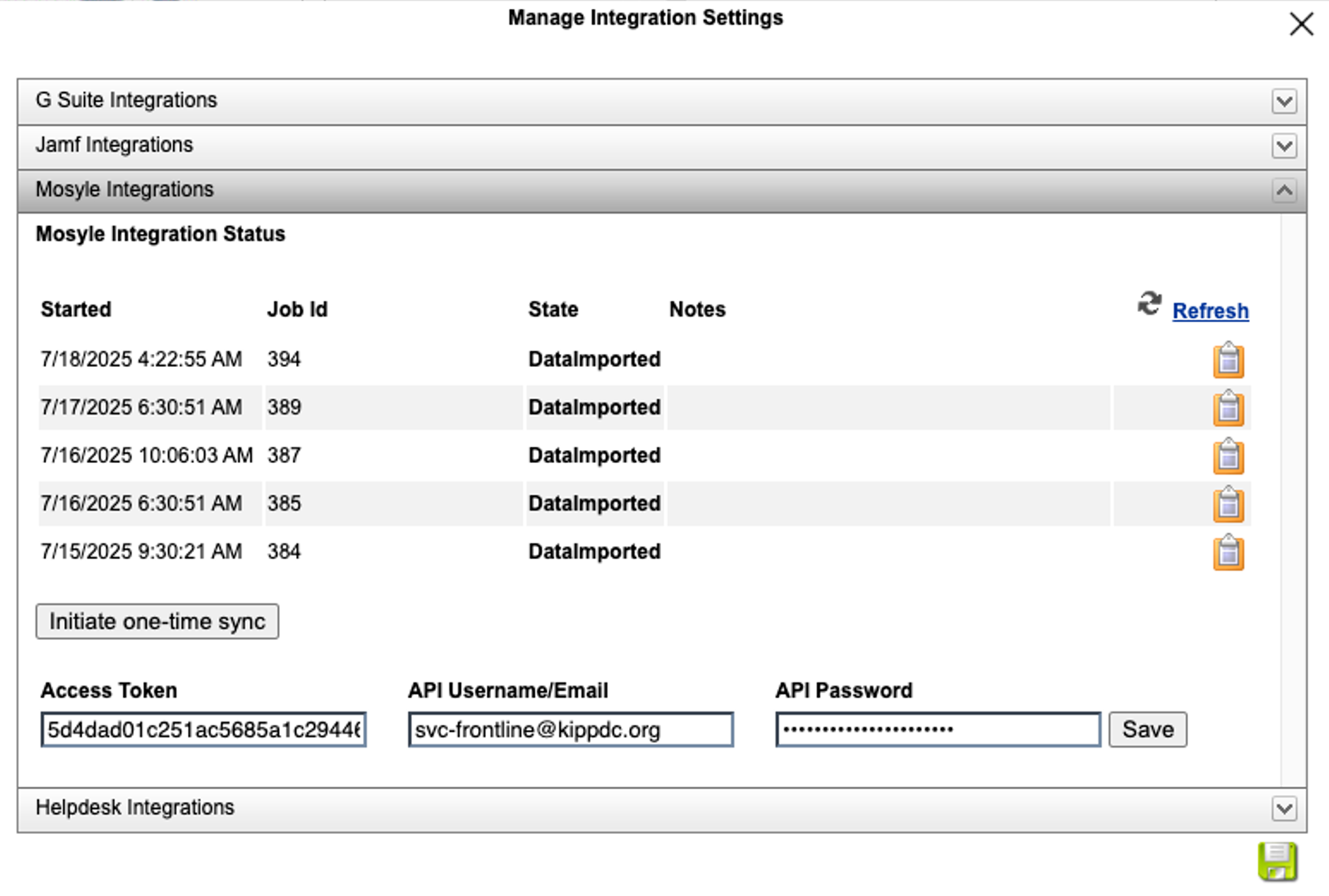Expand the Jamf Integrations section
This screenshot has height=896, width=1329.
tap(1285, 146)
